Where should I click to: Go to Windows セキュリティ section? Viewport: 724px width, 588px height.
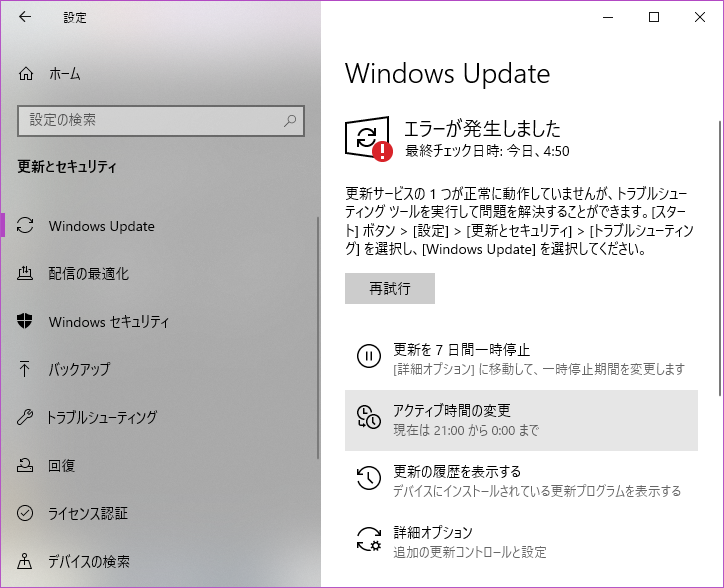[160, 321]
